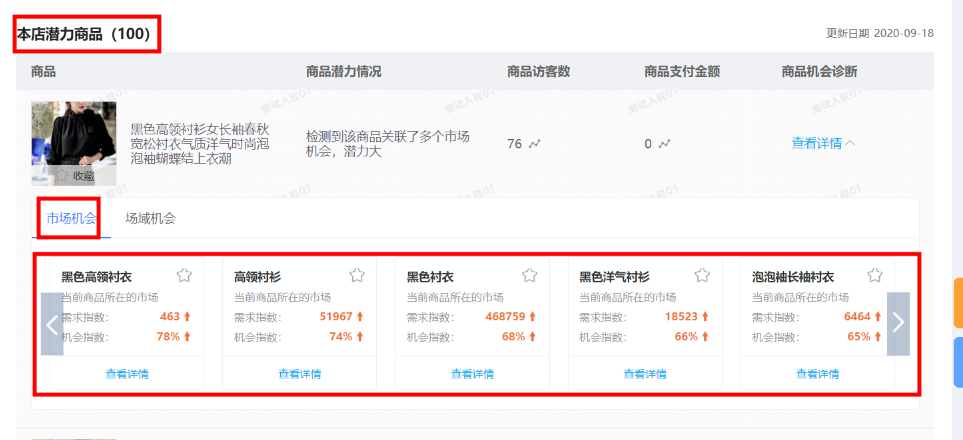
Task: Open the black blouse product thumbnail
Action: [74, 143]
